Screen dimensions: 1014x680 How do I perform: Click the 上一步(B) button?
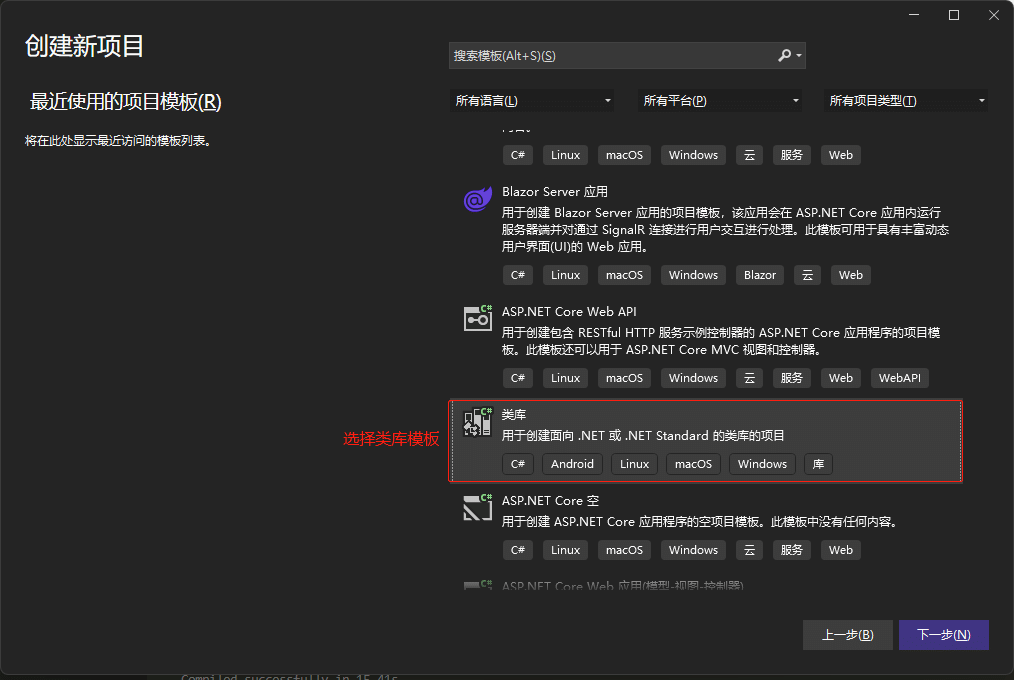848,635
